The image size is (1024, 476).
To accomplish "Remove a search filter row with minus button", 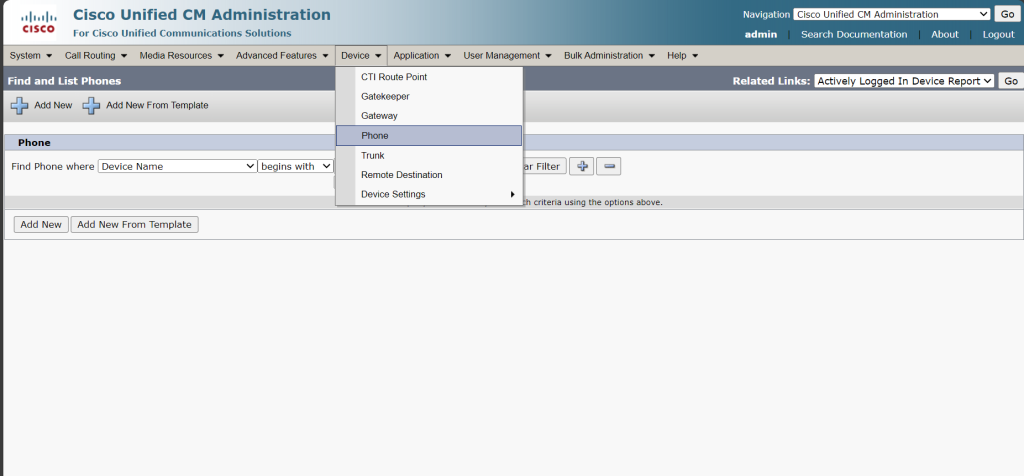I will 609,166.
